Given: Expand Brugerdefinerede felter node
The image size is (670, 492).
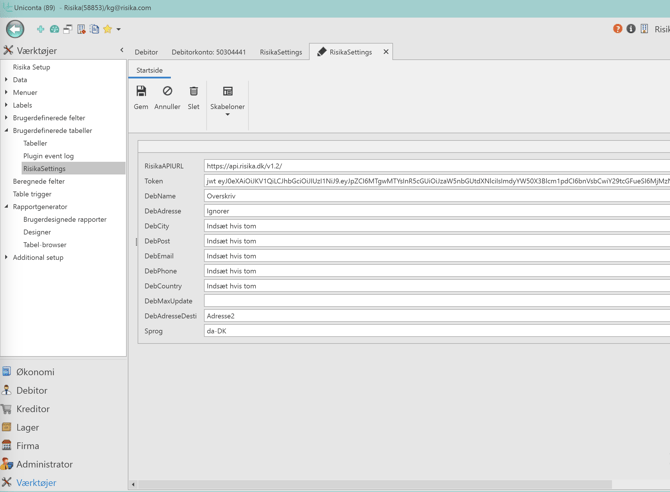Looking at the screenshot, I should 6,118.
